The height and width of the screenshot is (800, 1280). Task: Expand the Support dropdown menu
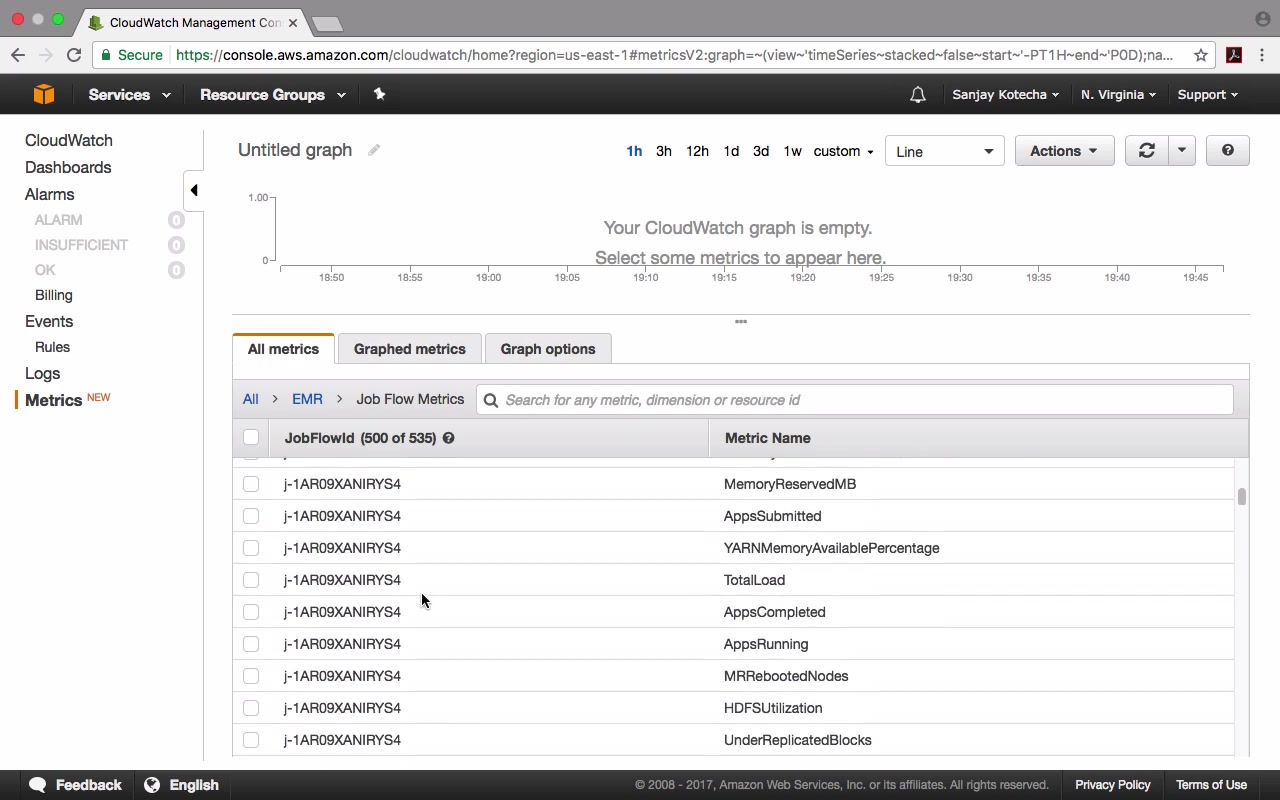(1207, 95)
